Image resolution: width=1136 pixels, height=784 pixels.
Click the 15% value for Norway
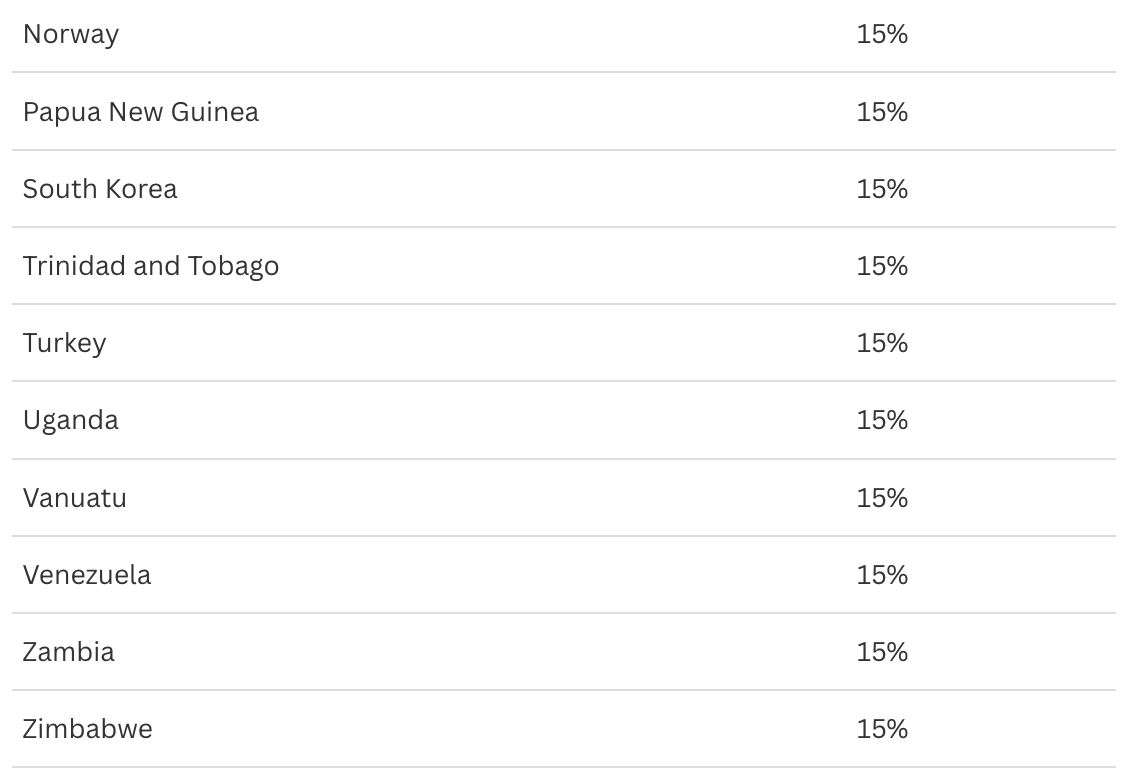point(882,34)
